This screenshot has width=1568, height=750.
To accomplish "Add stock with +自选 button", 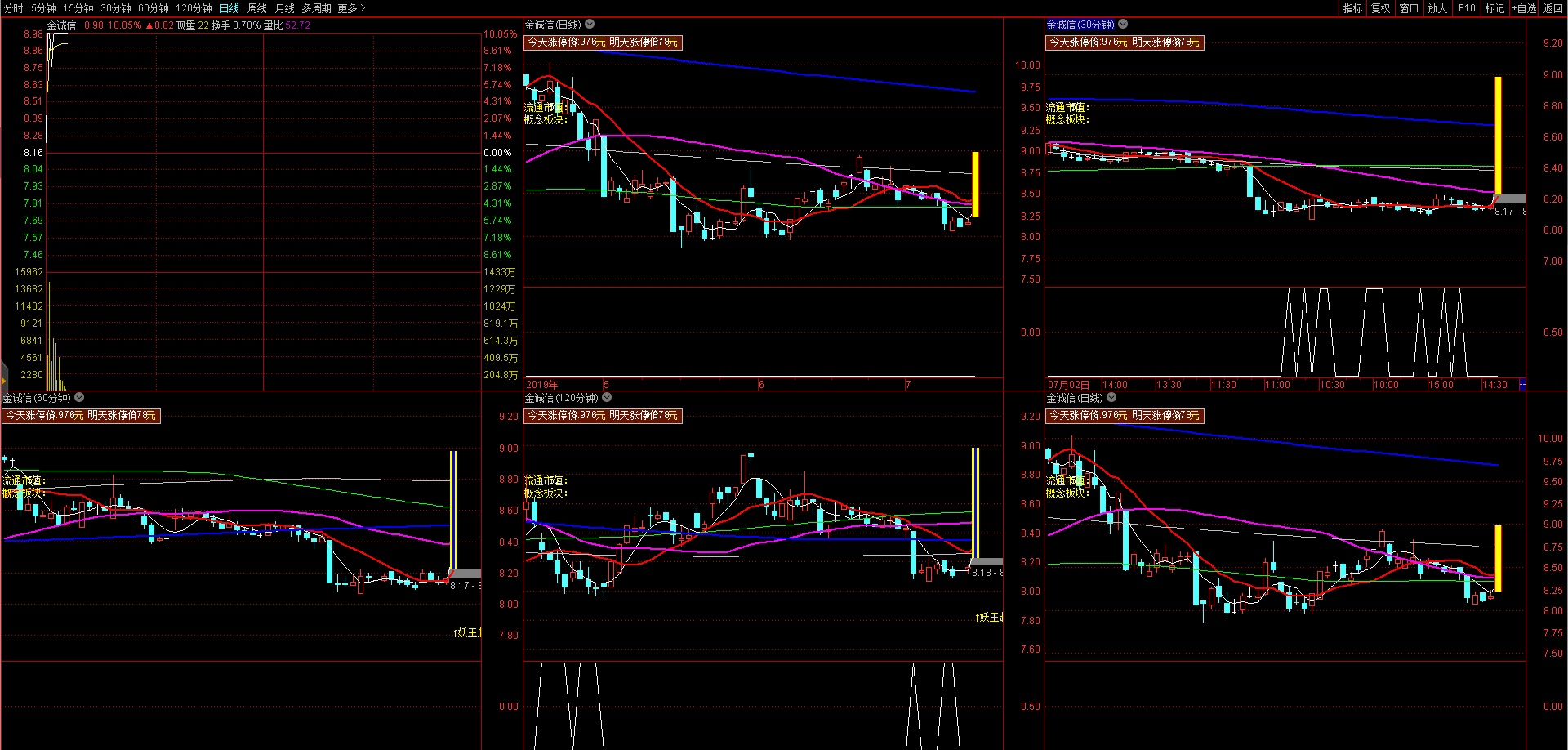I will (x=1524, y=8).
